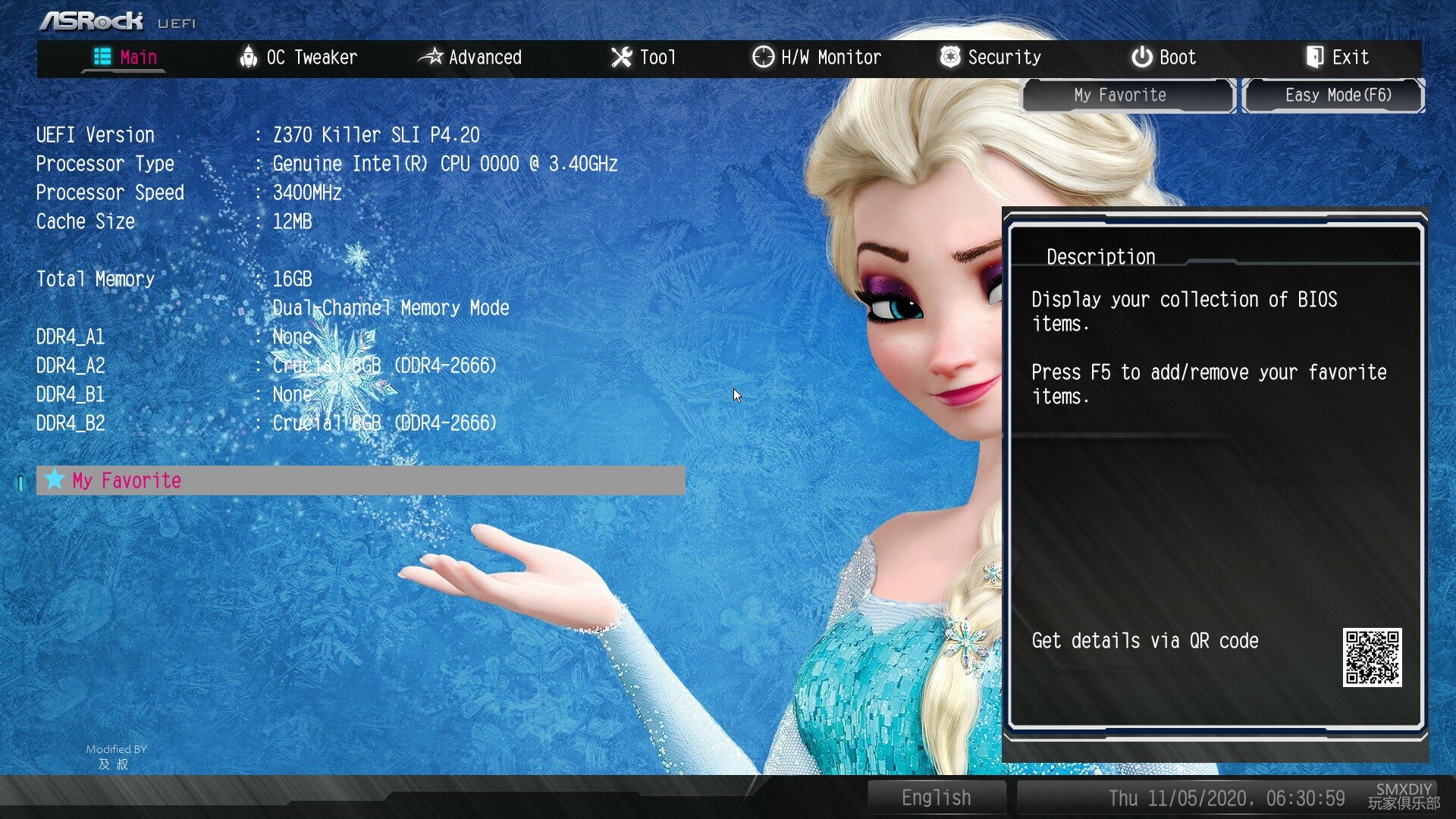Click Get details via QR code text
1456x819 pixels.
pos(1145,641)
